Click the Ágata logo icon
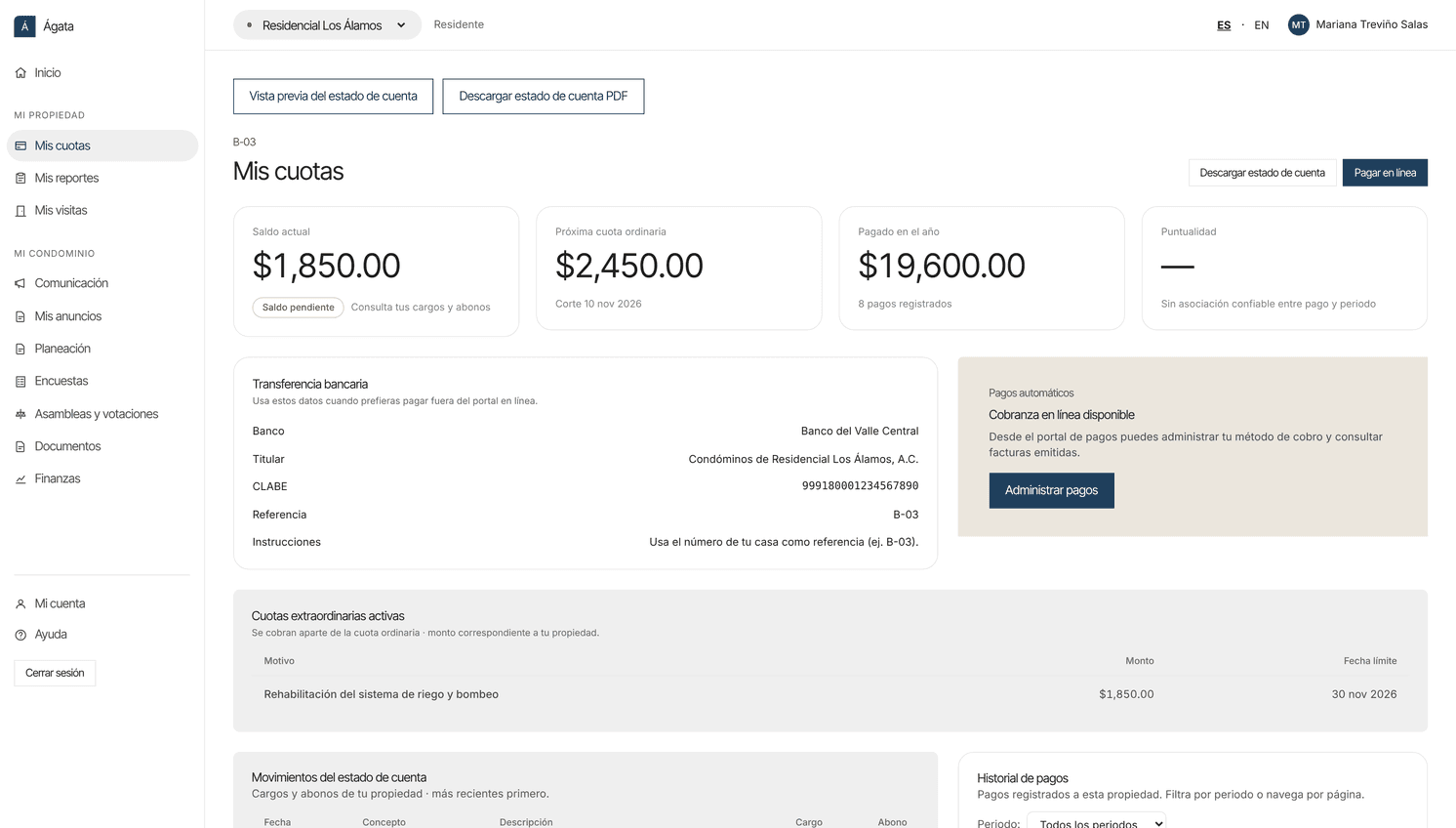1456x828 pixels. click(x=24, y=26)
